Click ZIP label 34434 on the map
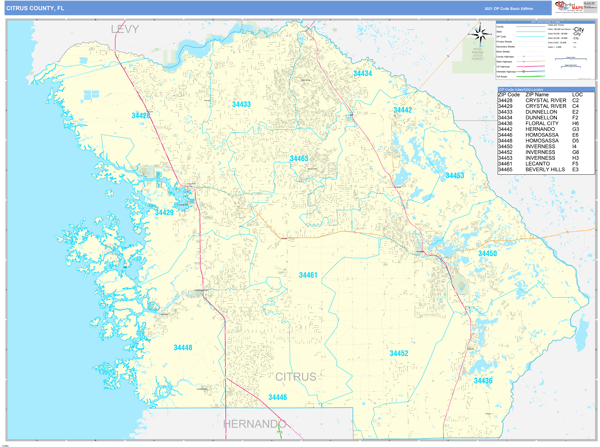Screen dimensions: 600x447 point(363,73)
